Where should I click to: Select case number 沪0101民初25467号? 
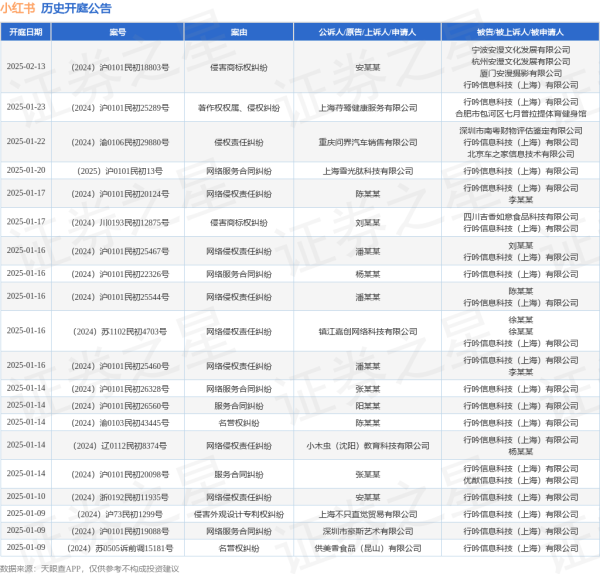(120, 251)
